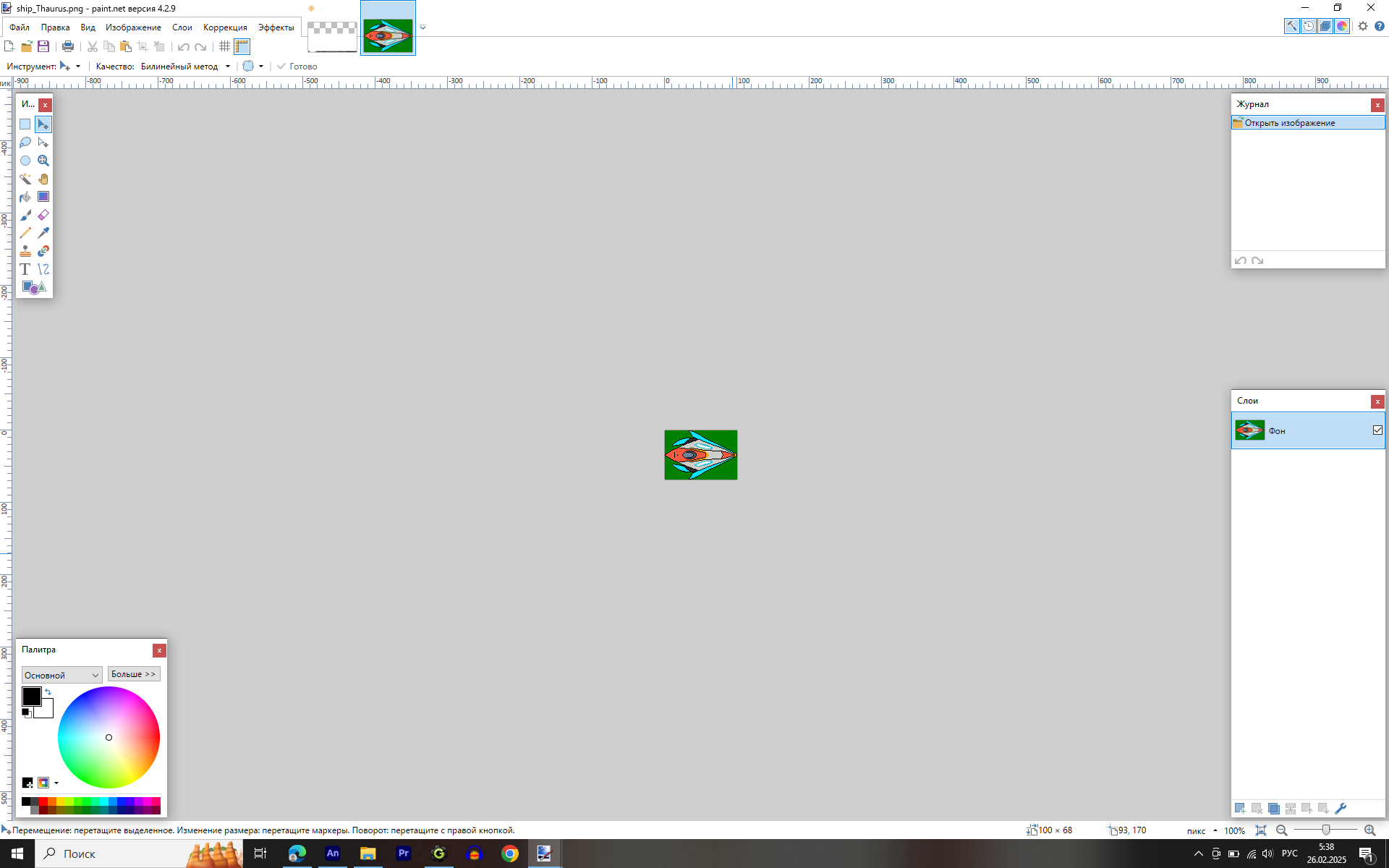Select the Magic Wand tool
Viewport: 1389px width, 868px height.
click(x=25, y=179)
